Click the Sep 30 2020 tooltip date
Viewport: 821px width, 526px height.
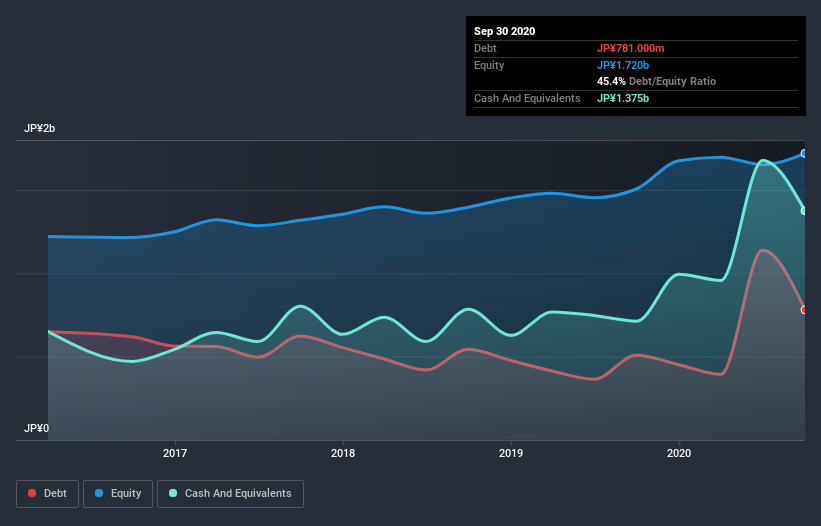click(x=505, y=31)
